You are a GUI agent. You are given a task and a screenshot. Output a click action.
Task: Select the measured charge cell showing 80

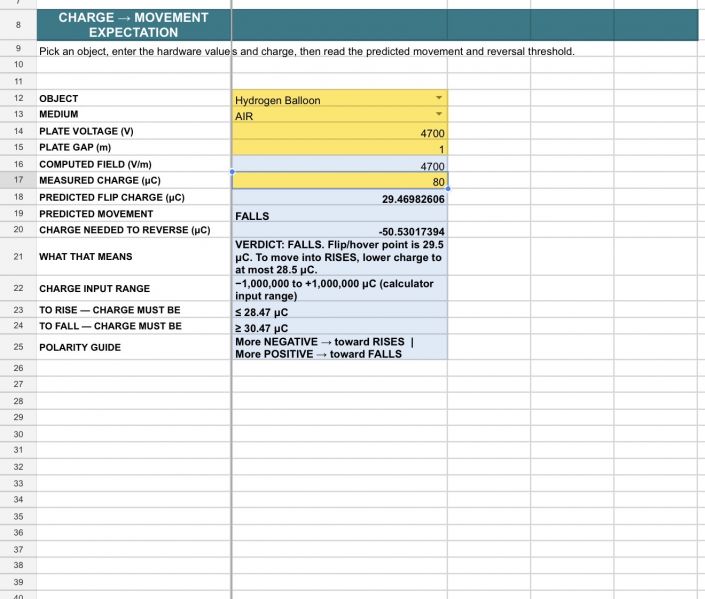(x=339, y=181)
